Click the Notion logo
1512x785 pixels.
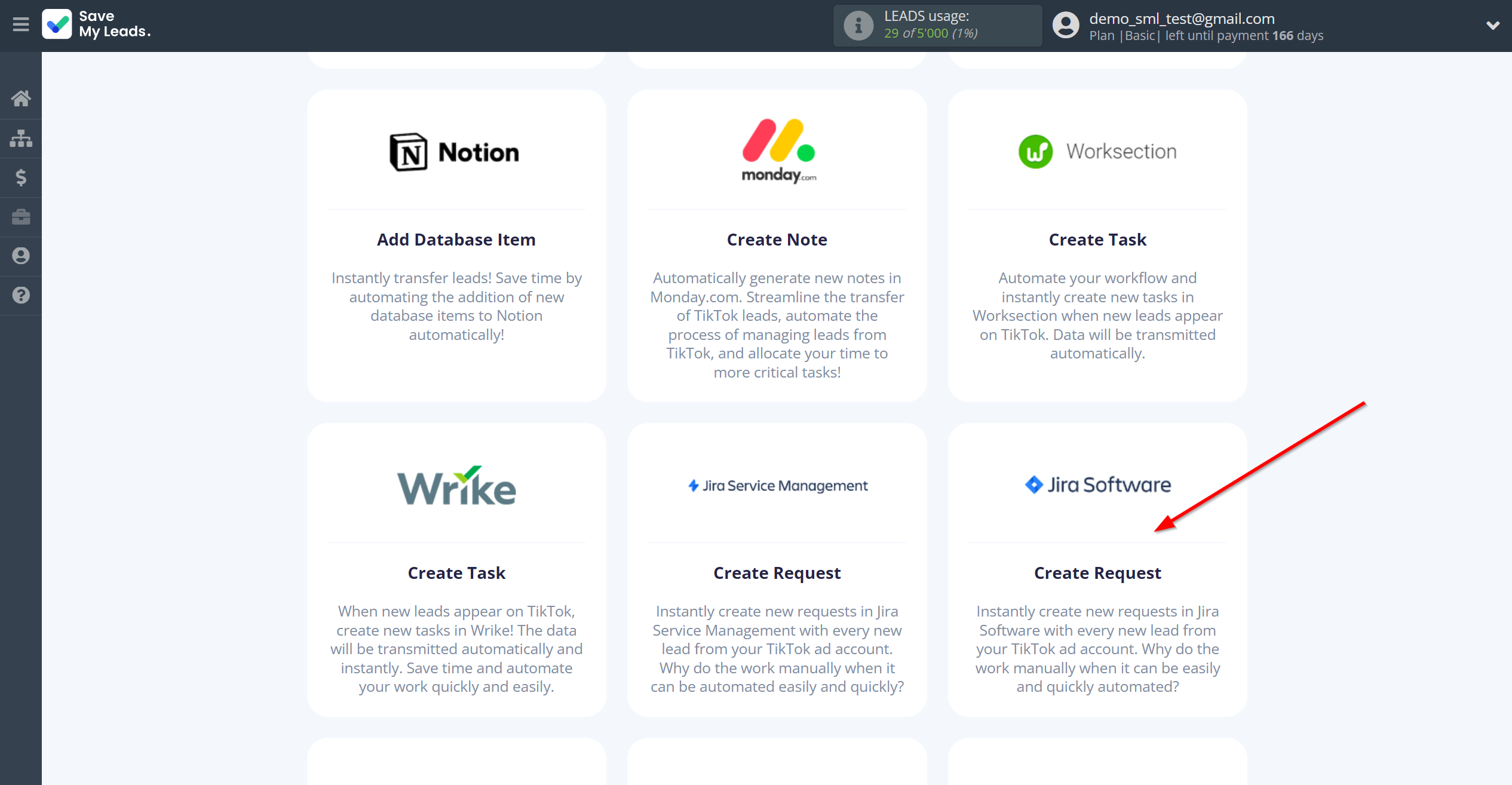tap(455, 152)
